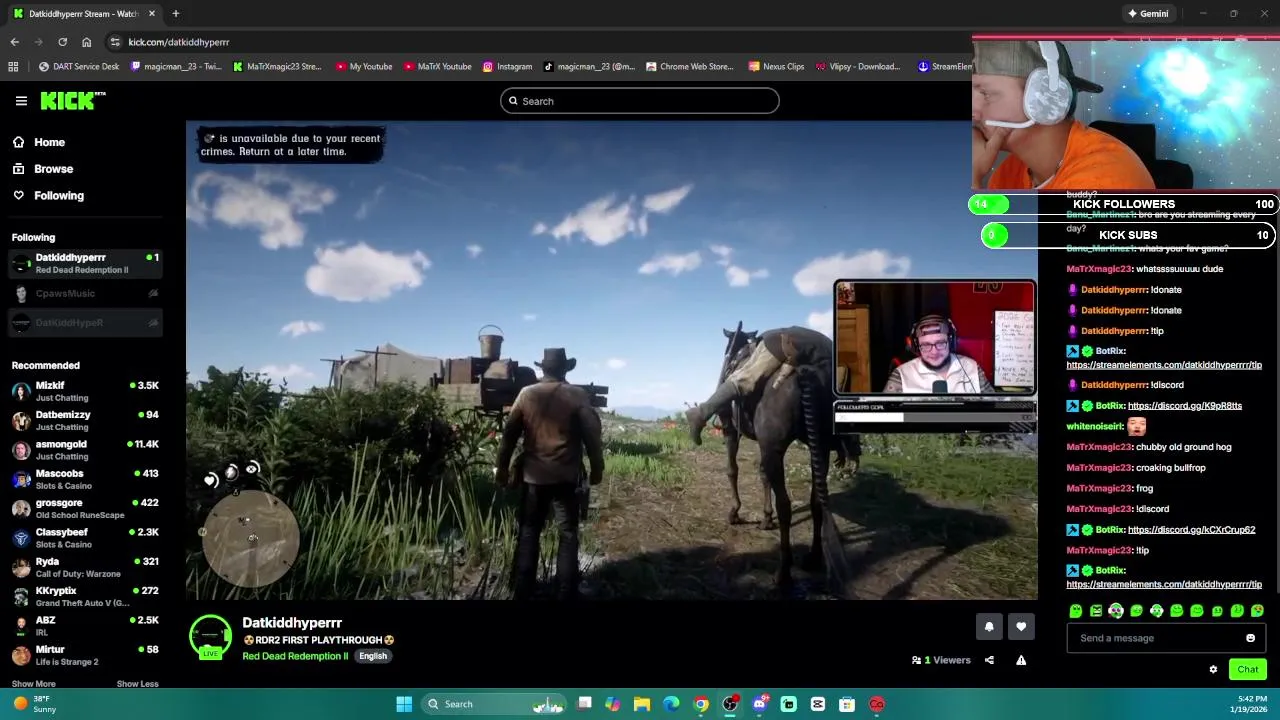Share the stream with share icon
Screen dimensions: 1280x720
[989, 660]
